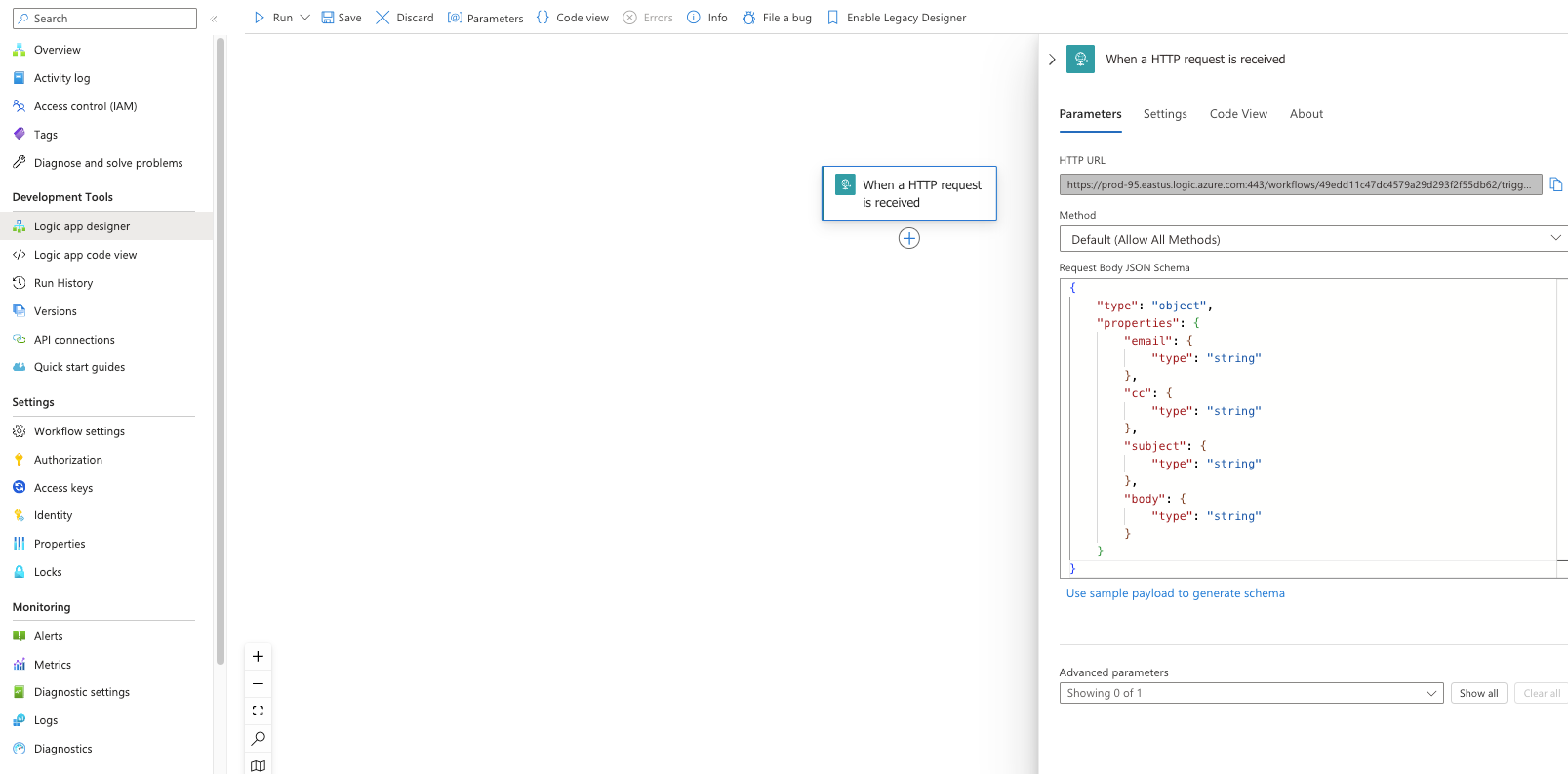Expand the Advanced parameters dropdown
Image resolution: width=1568 pixels, height=774 pixels.
(x=1250, y=693)
